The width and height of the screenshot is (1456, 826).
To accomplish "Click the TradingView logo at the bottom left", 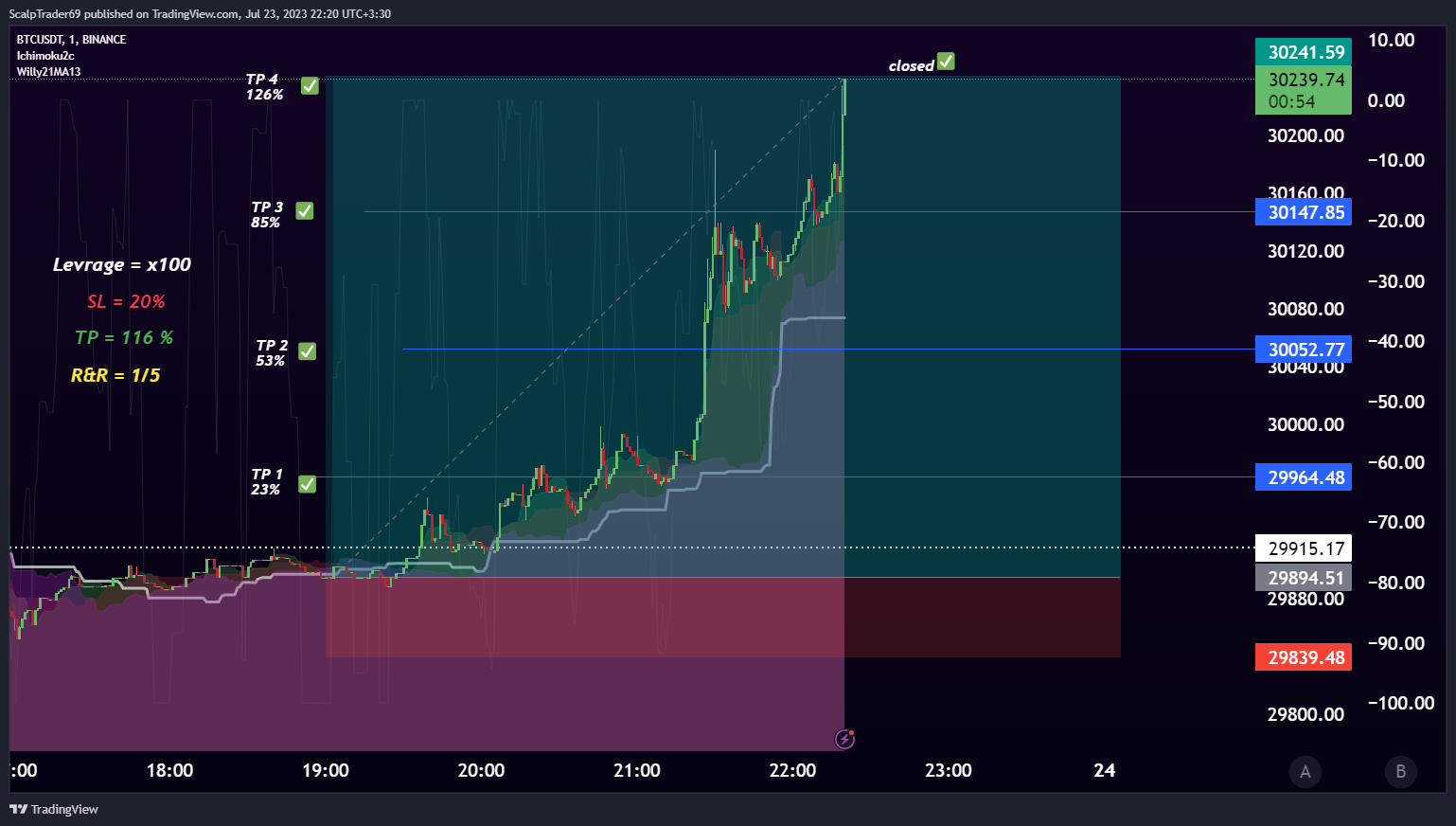I will (53, 809).
